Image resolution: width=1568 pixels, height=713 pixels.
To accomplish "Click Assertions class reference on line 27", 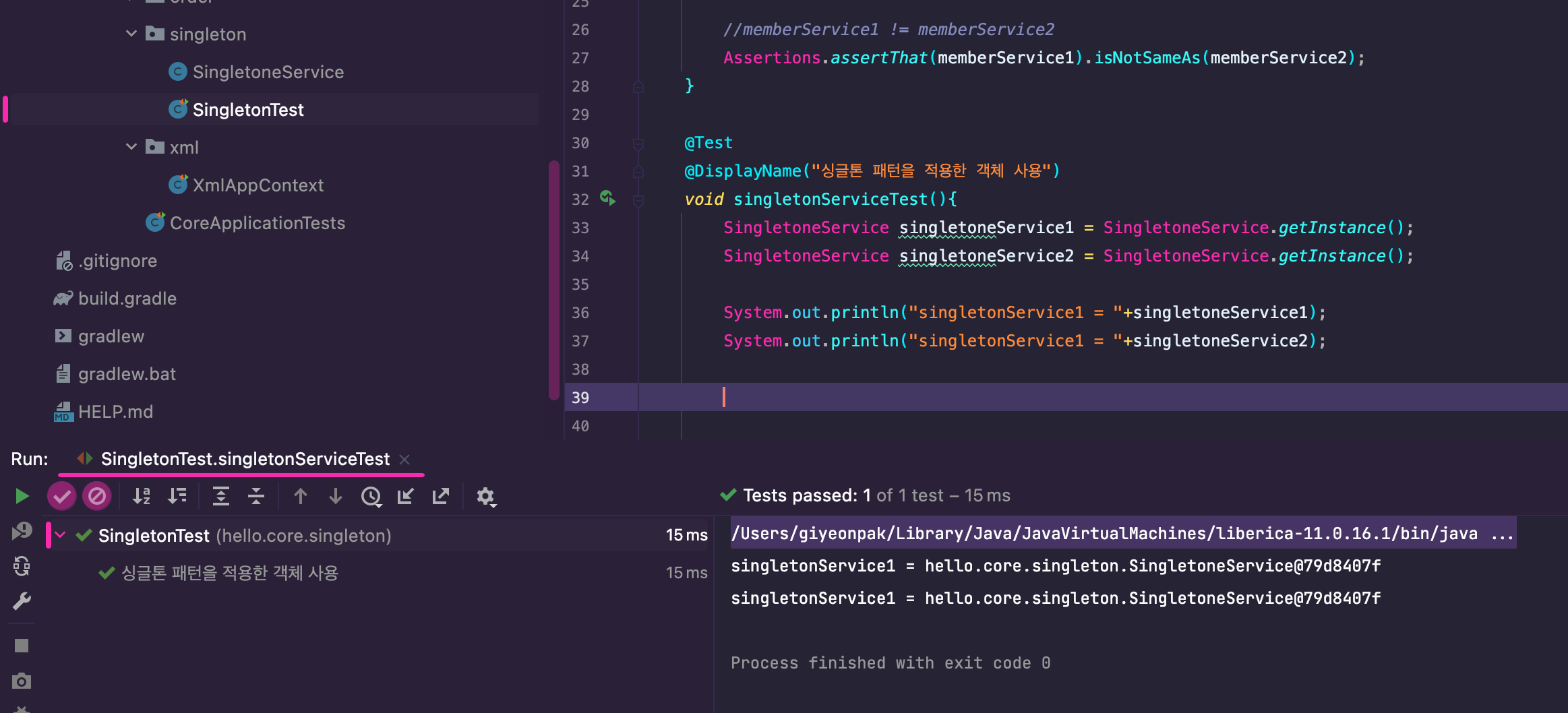I will pos(772,58).
